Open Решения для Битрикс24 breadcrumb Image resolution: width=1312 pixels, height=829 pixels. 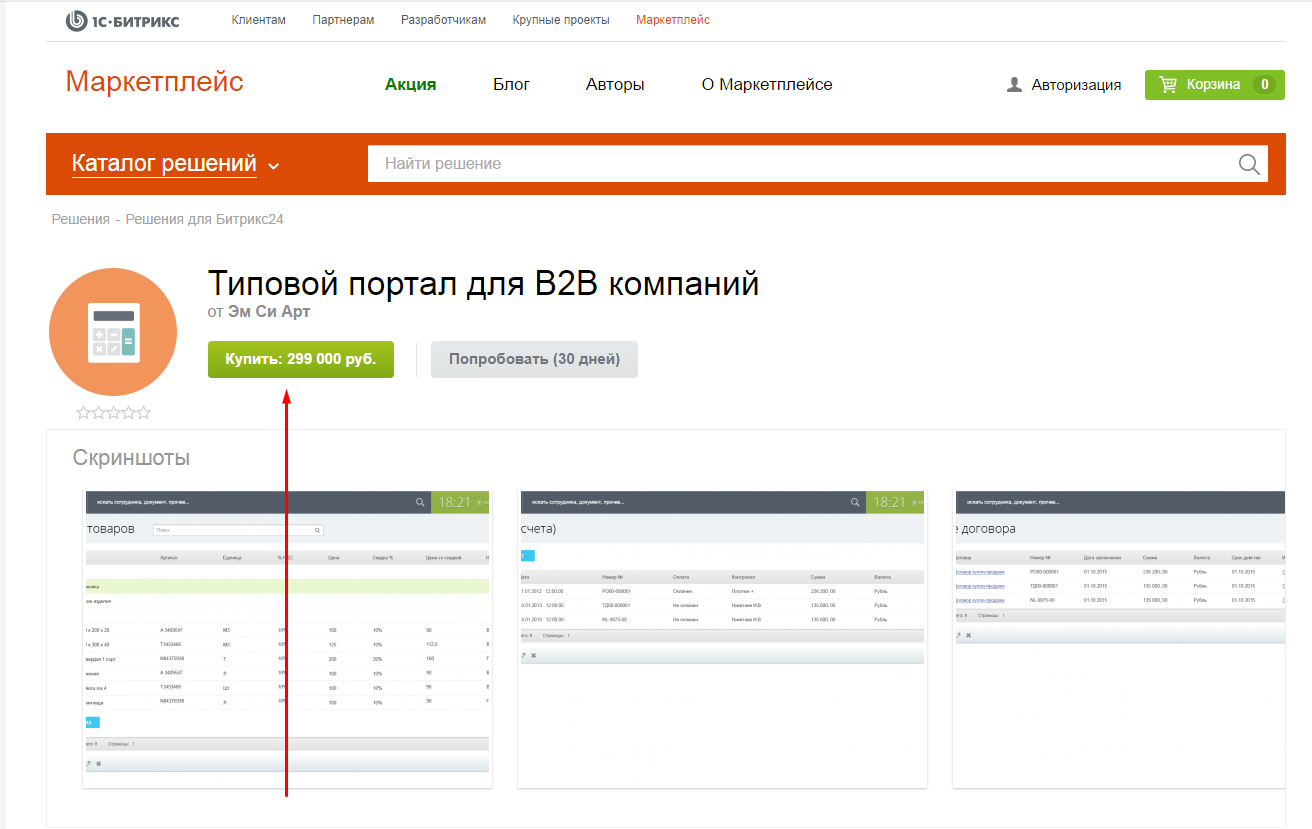(x=205, y=219)
